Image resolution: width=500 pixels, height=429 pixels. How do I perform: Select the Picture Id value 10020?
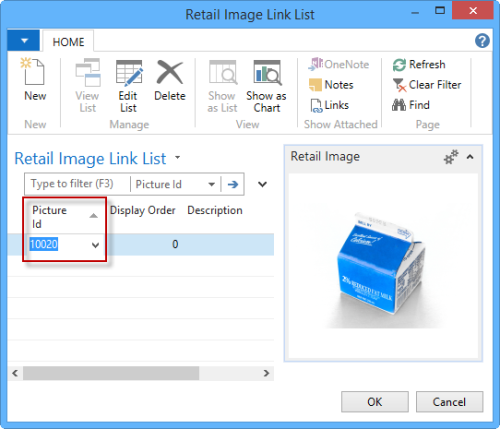44,244
